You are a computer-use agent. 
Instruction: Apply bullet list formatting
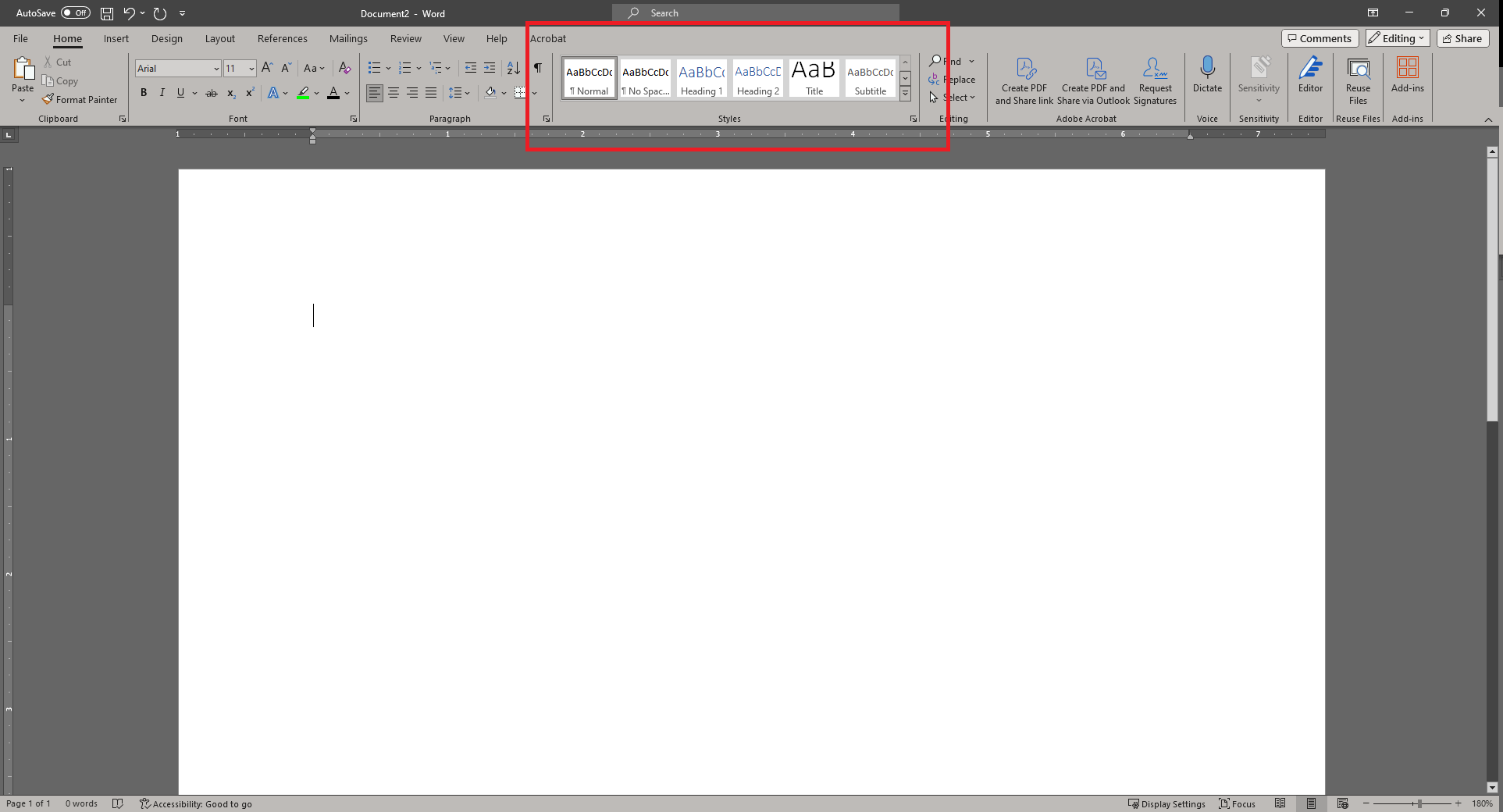[374, 68]
